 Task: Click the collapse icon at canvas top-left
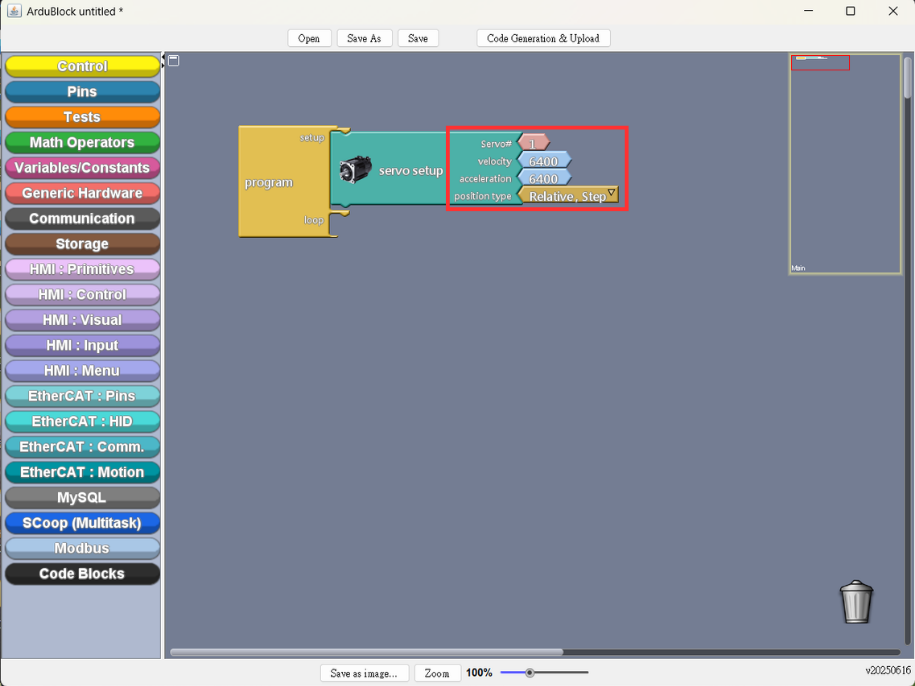(x=173, y=60)
